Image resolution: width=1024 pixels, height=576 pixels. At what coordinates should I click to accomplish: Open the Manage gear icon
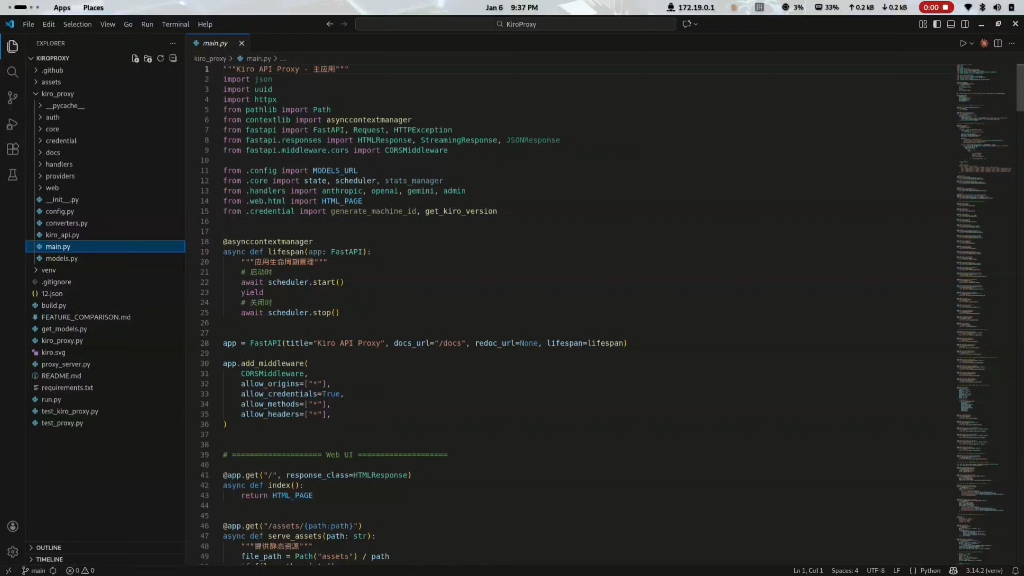(12, 551)
